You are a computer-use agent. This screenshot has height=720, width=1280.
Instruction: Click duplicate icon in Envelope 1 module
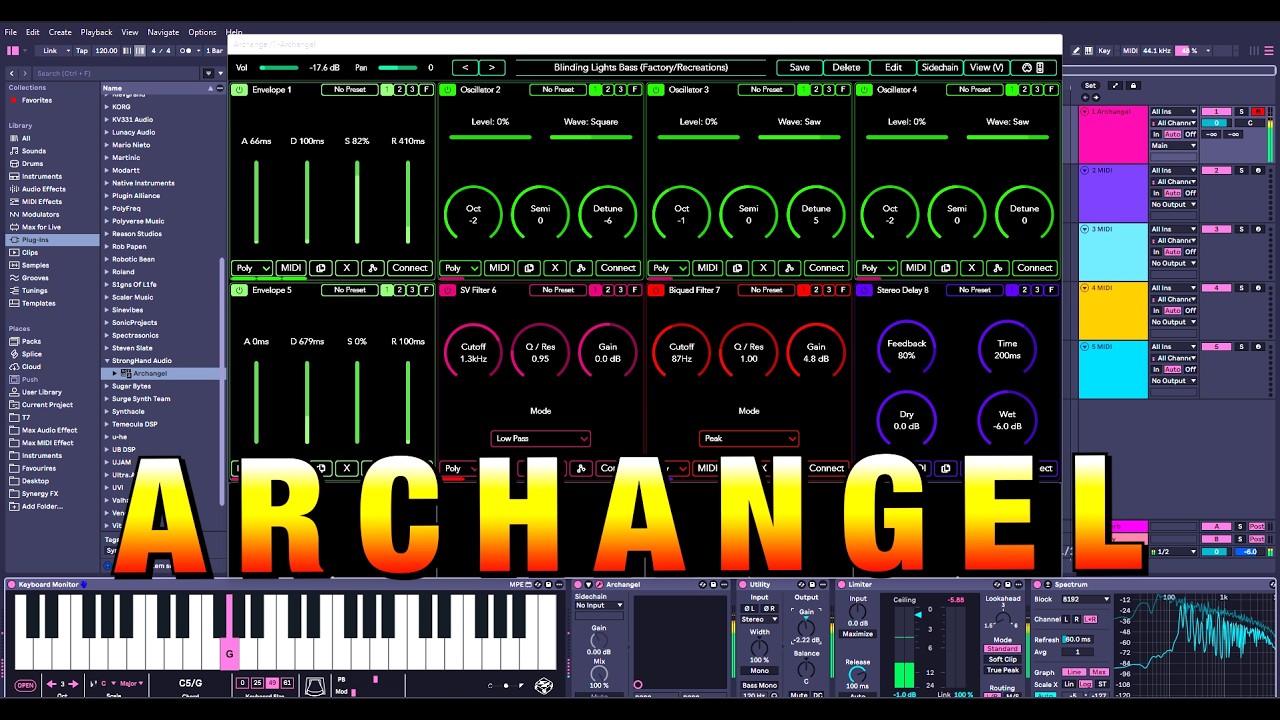click(x=321, y=268)
